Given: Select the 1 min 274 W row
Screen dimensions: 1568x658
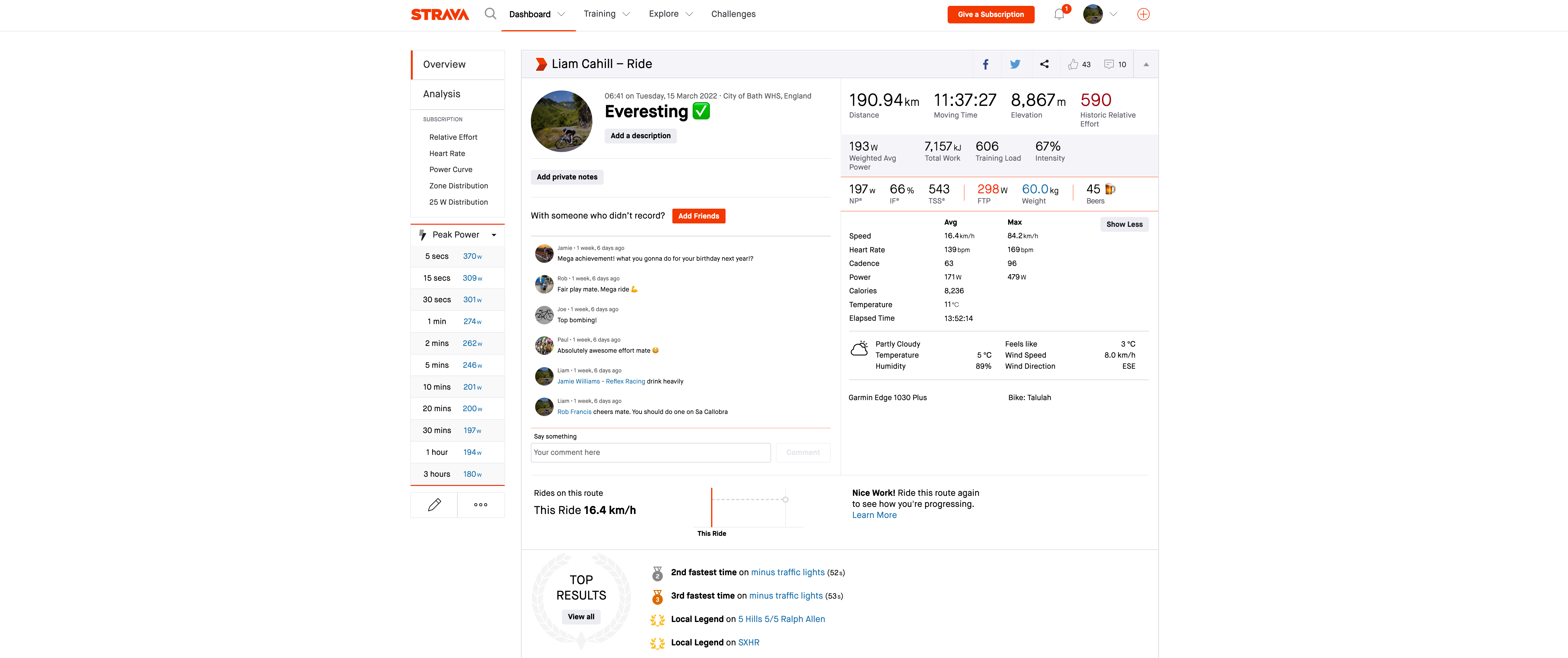Looking at the screenshot, I should (458, 322).
